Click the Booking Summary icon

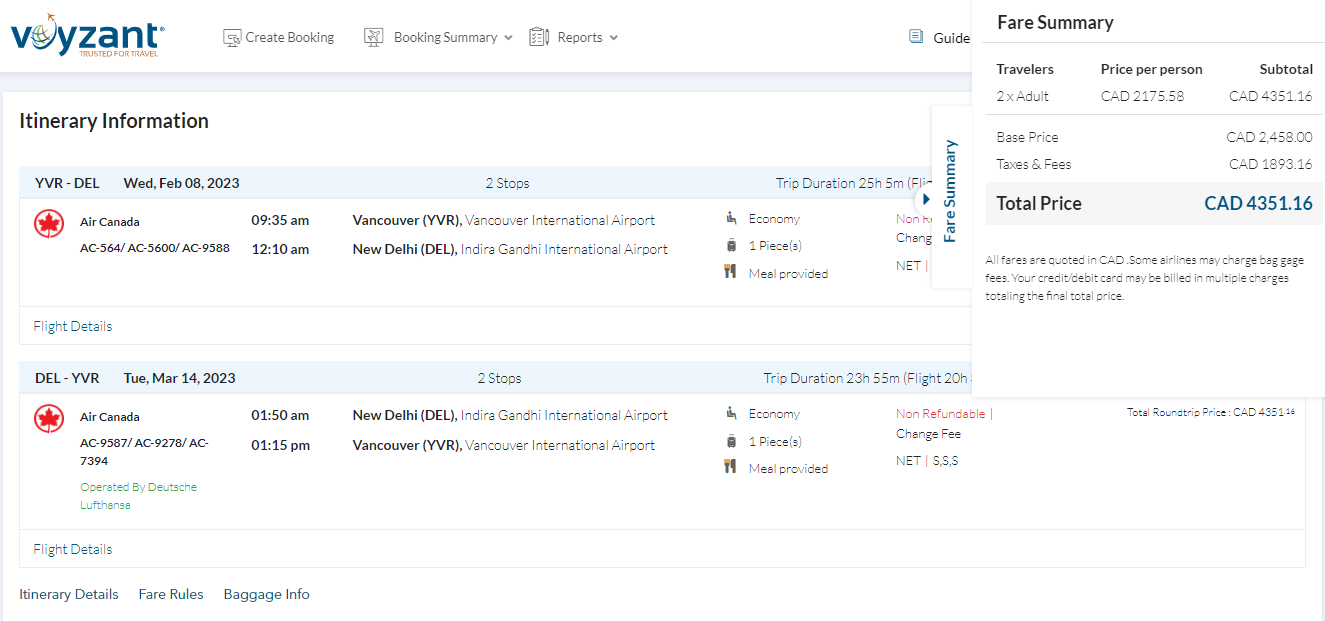374,38
